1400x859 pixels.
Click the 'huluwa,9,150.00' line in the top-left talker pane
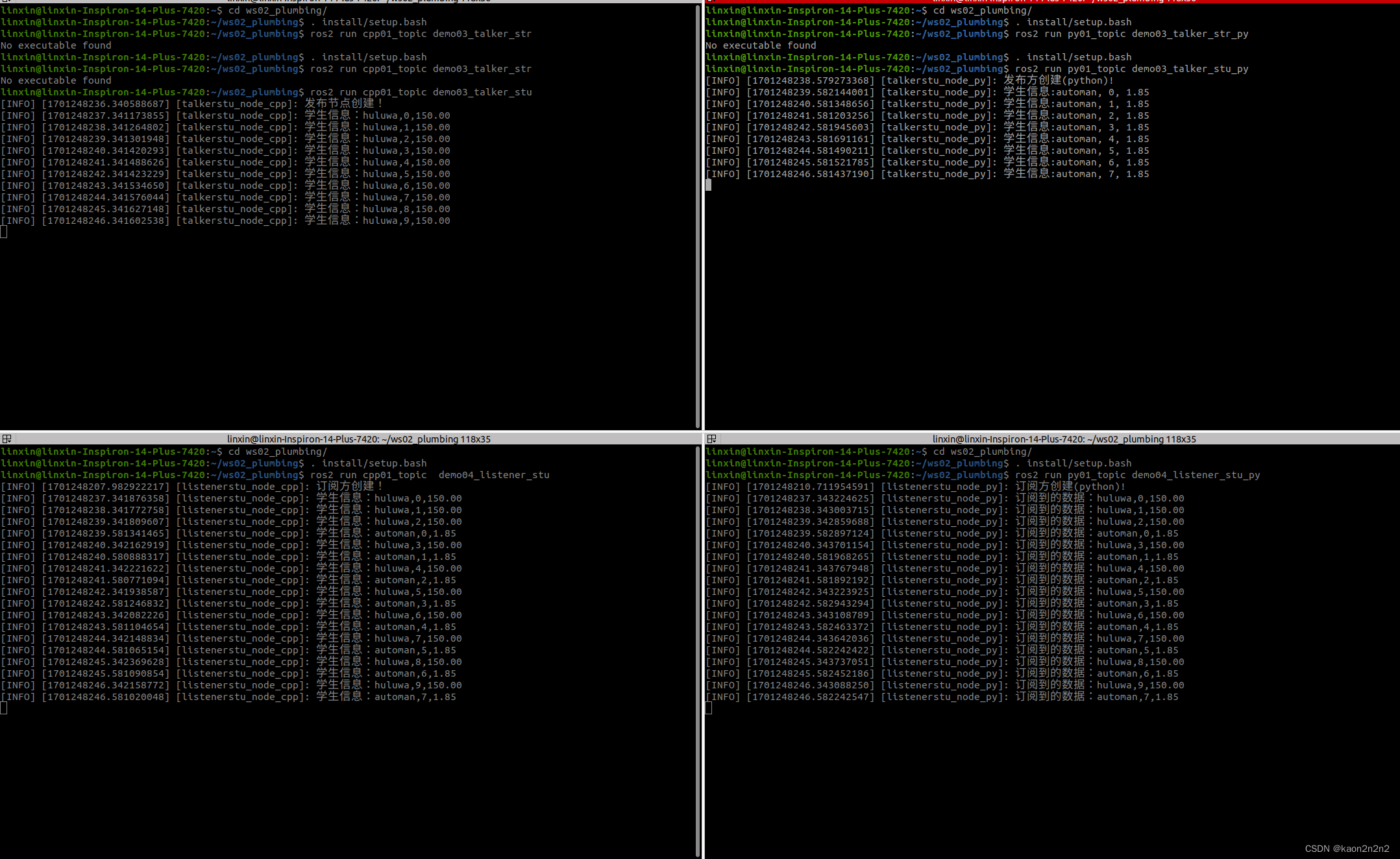pos(226,221)
